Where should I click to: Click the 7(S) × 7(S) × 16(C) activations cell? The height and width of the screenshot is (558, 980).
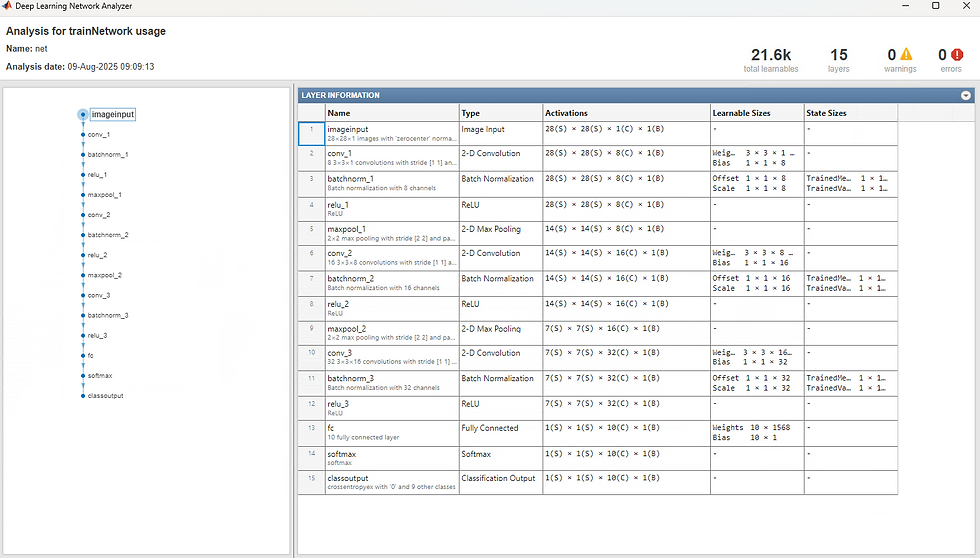[626, 333]
